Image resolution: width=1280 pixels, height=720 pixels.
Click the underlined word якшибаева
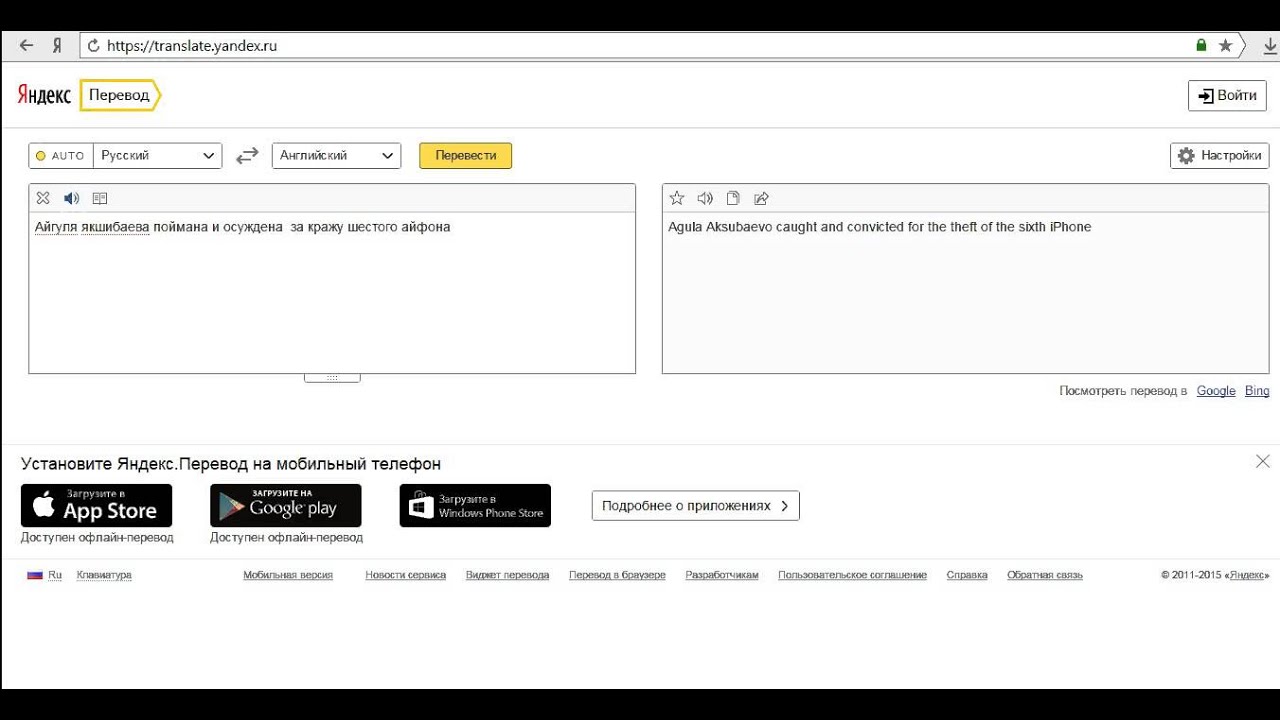click(116, 227)
